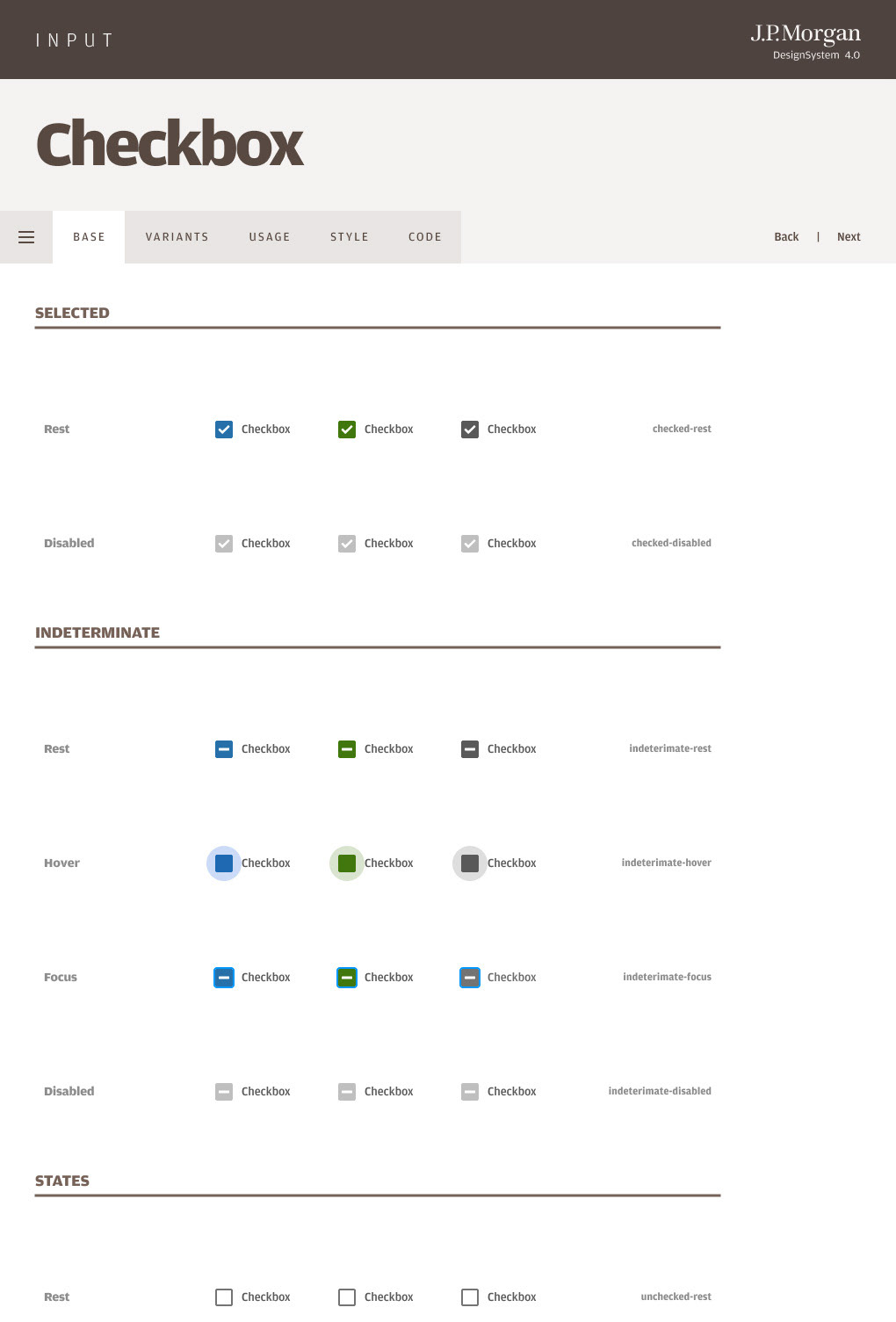Screen dimensions: 896x1322
Task: Click the Back link
Action: (786, 237)
